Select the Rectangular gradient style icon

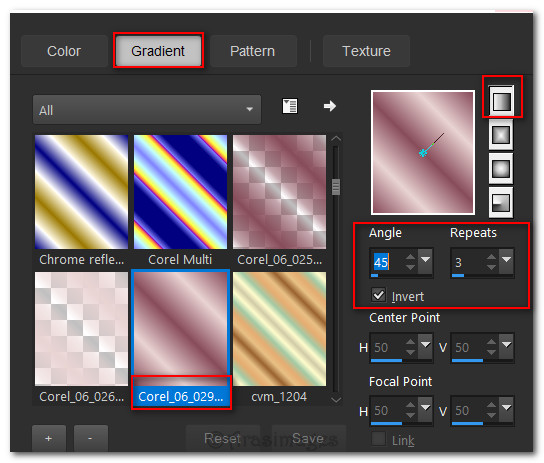click(501, 135)
